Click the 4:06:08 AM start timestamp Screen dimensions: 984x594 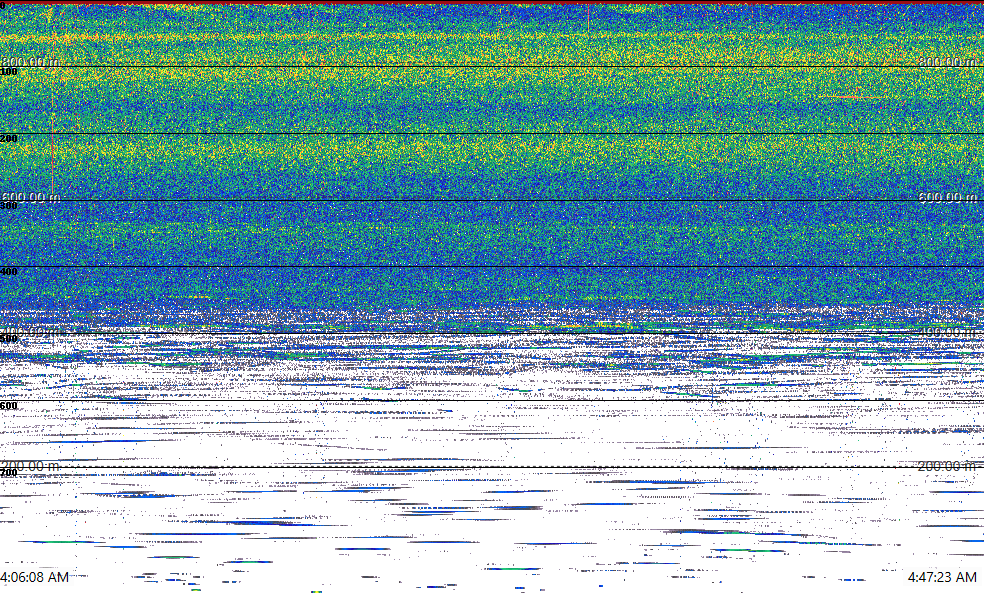point(35,577)
